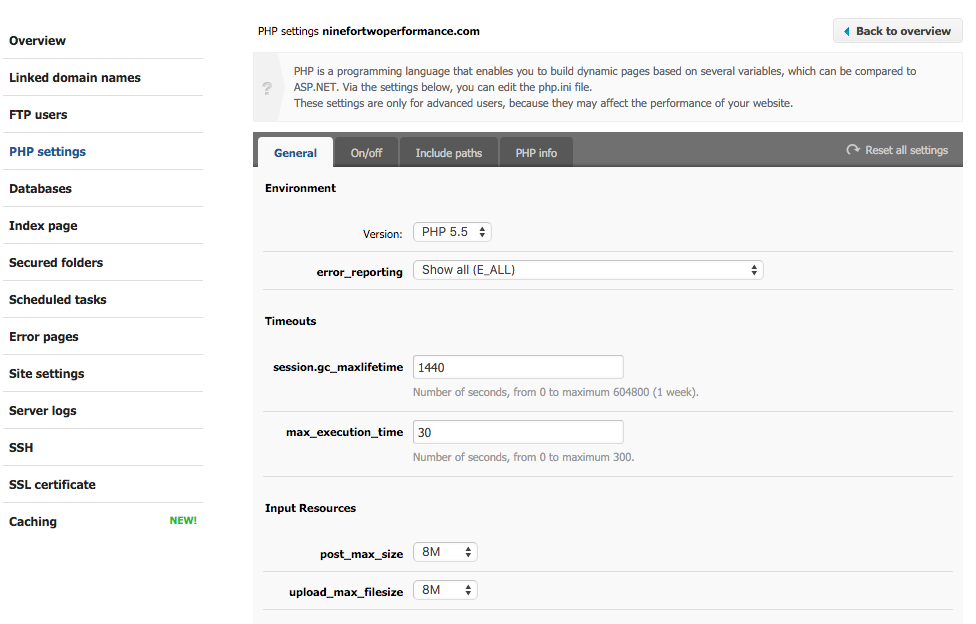Open Scheduled tasks in the sidebar
976x624 pixels.
(x=57, y=300)
